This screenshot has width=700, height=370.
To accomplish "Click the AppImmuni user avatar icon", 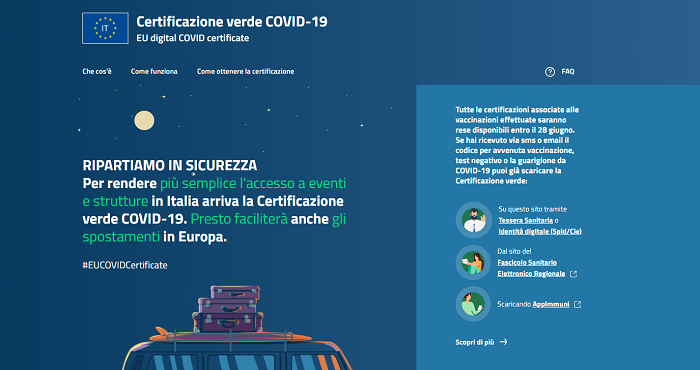I will 473,303.
